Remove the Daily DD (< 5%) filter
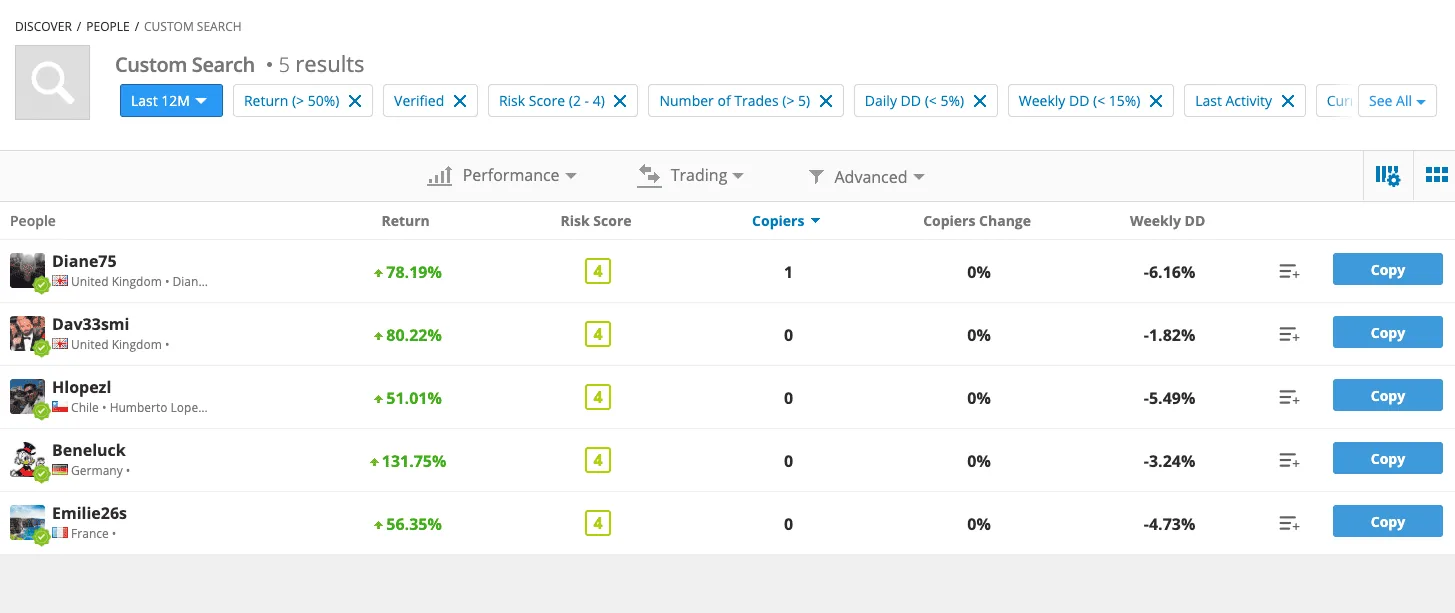This screenshot has width=1455, height=613. tap(980, 101)
